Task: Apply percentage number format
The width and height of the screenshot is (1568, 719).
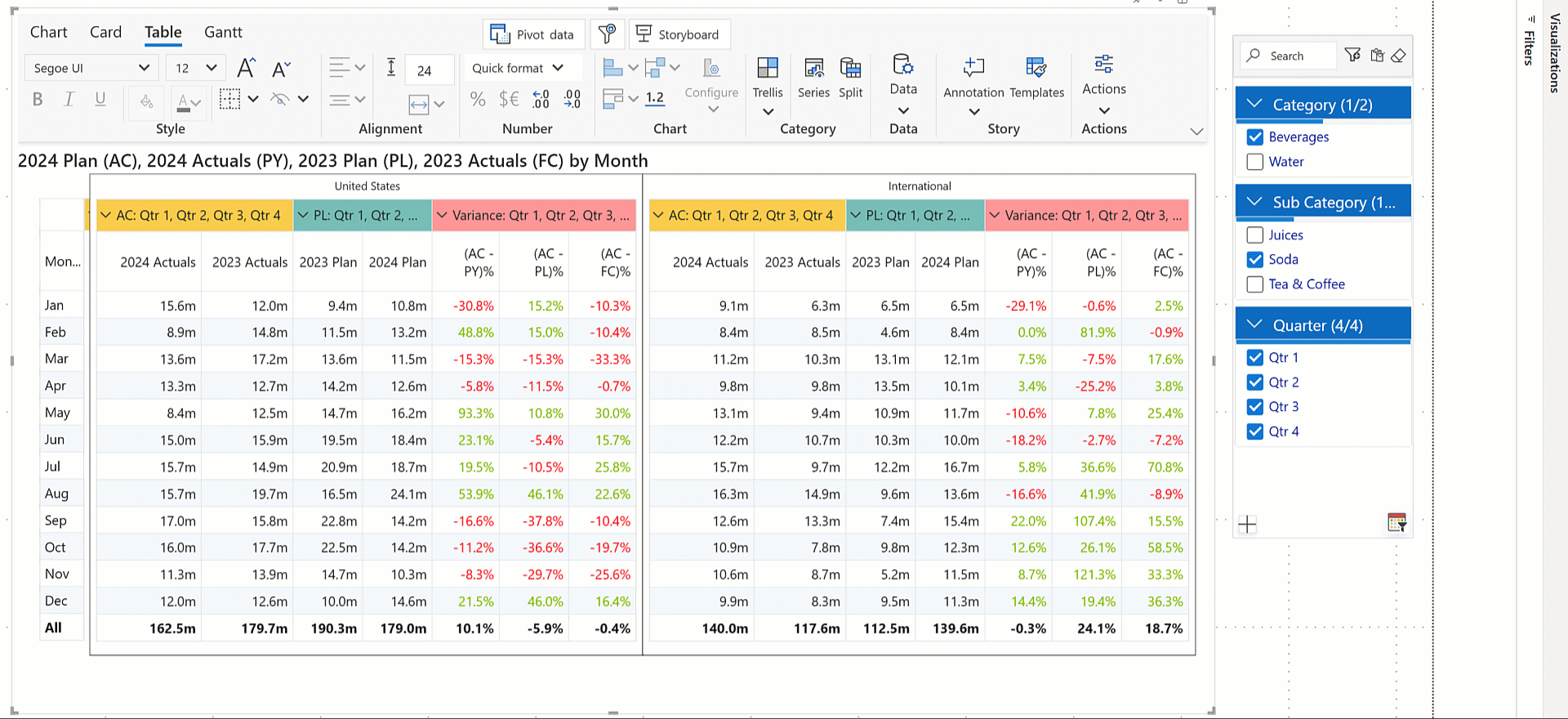Action: pyautogui.click(x=478, y=100)
